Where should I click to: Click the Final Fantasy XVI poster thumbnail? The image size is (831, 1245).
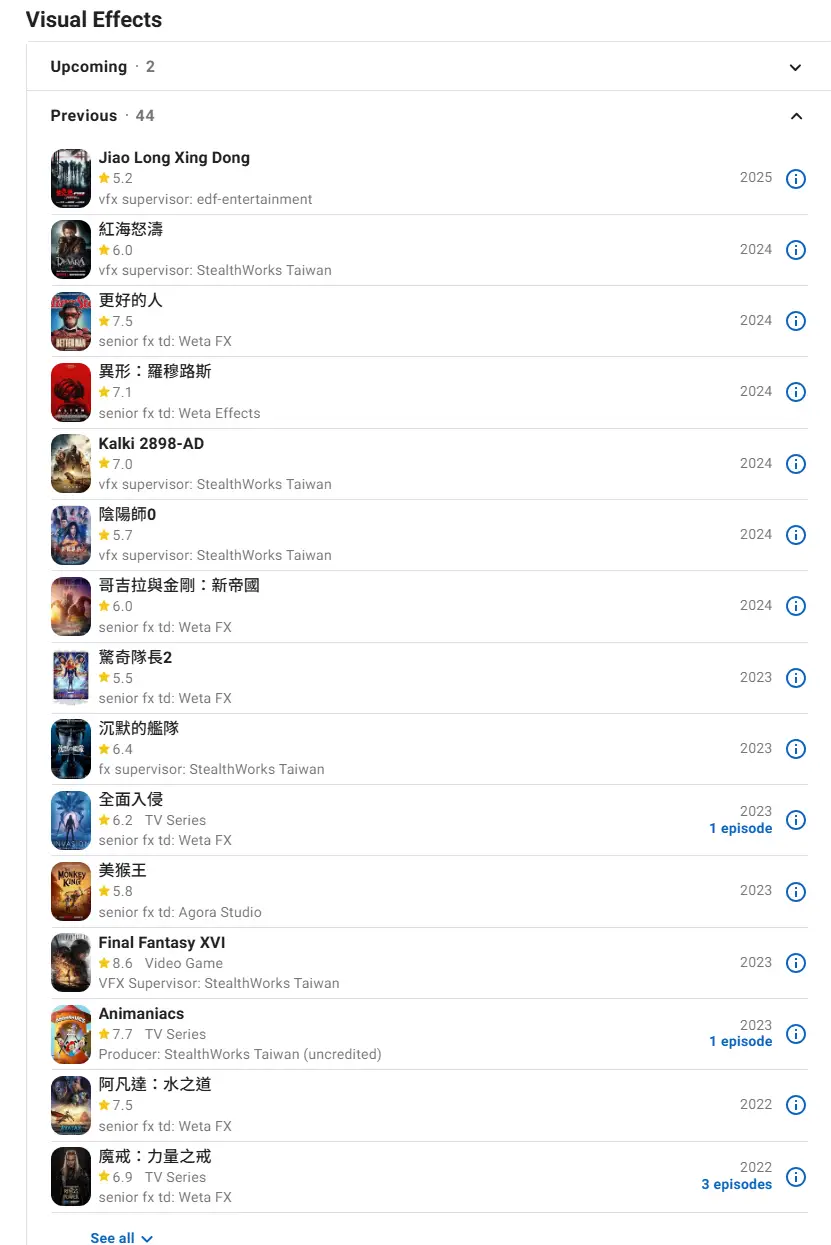pos(71,963)
